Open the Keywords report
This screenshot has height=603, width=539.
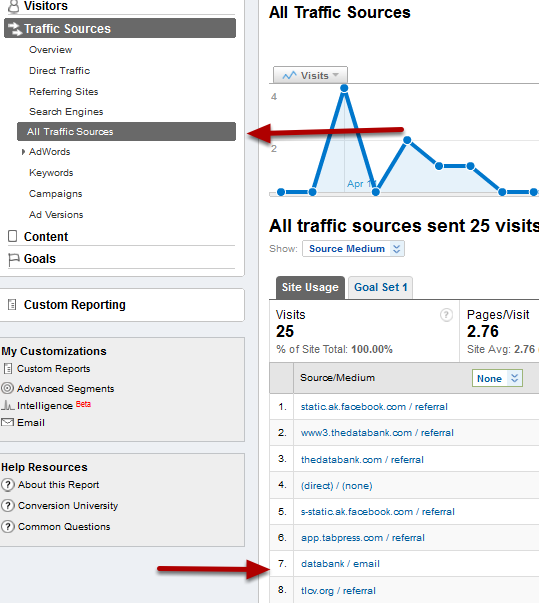pos(51,173)
